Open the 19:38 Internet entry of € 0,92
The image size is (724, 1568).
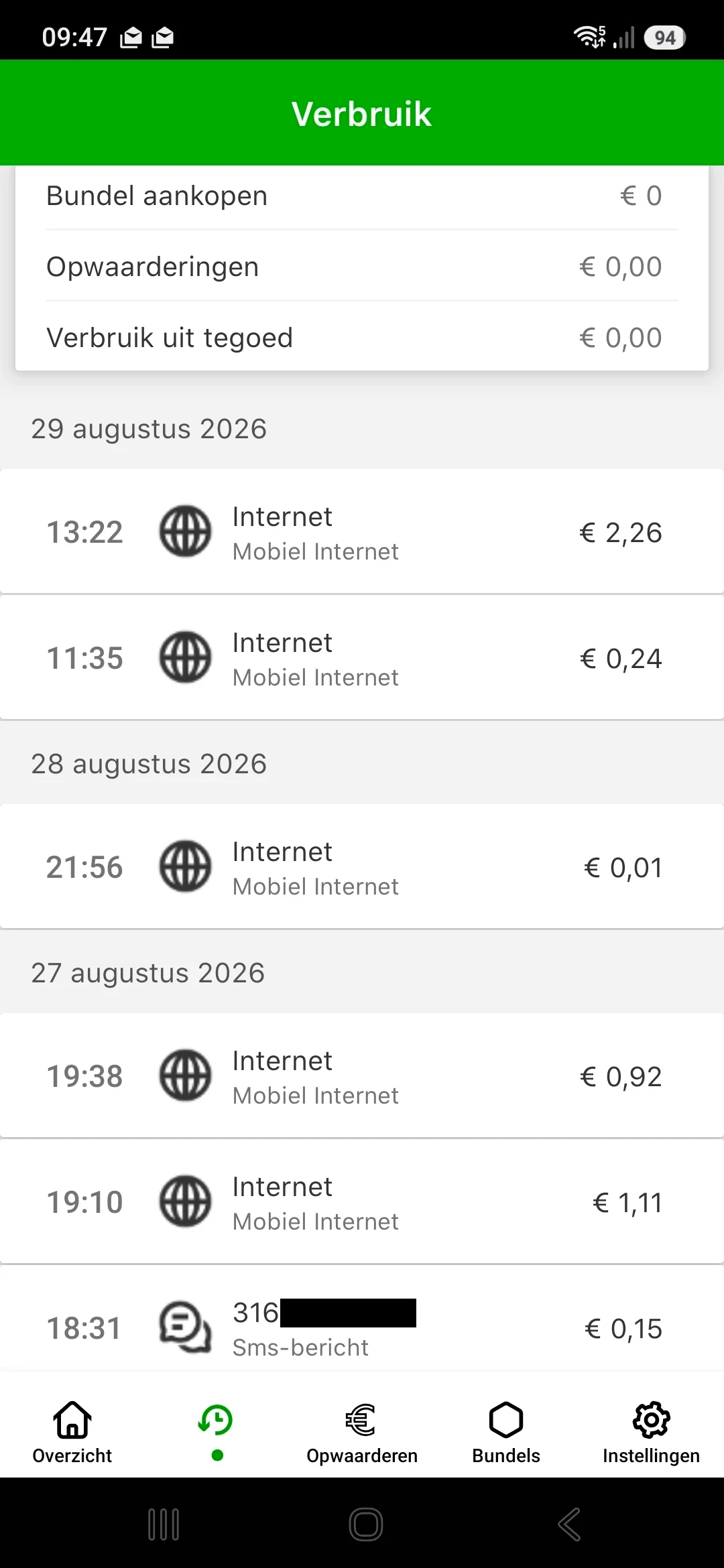pos(362,1075)
